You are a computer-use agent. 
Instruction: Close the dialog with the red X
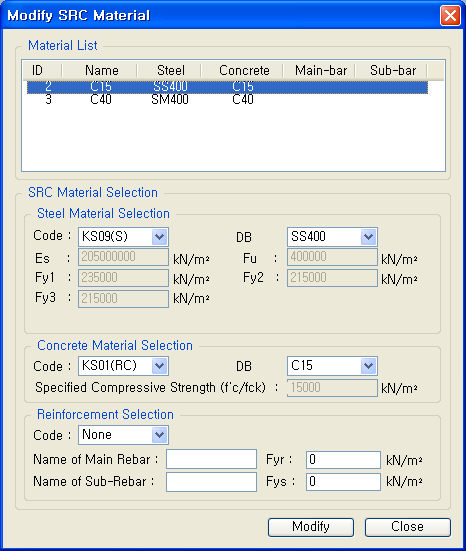(x=450, y=16)
